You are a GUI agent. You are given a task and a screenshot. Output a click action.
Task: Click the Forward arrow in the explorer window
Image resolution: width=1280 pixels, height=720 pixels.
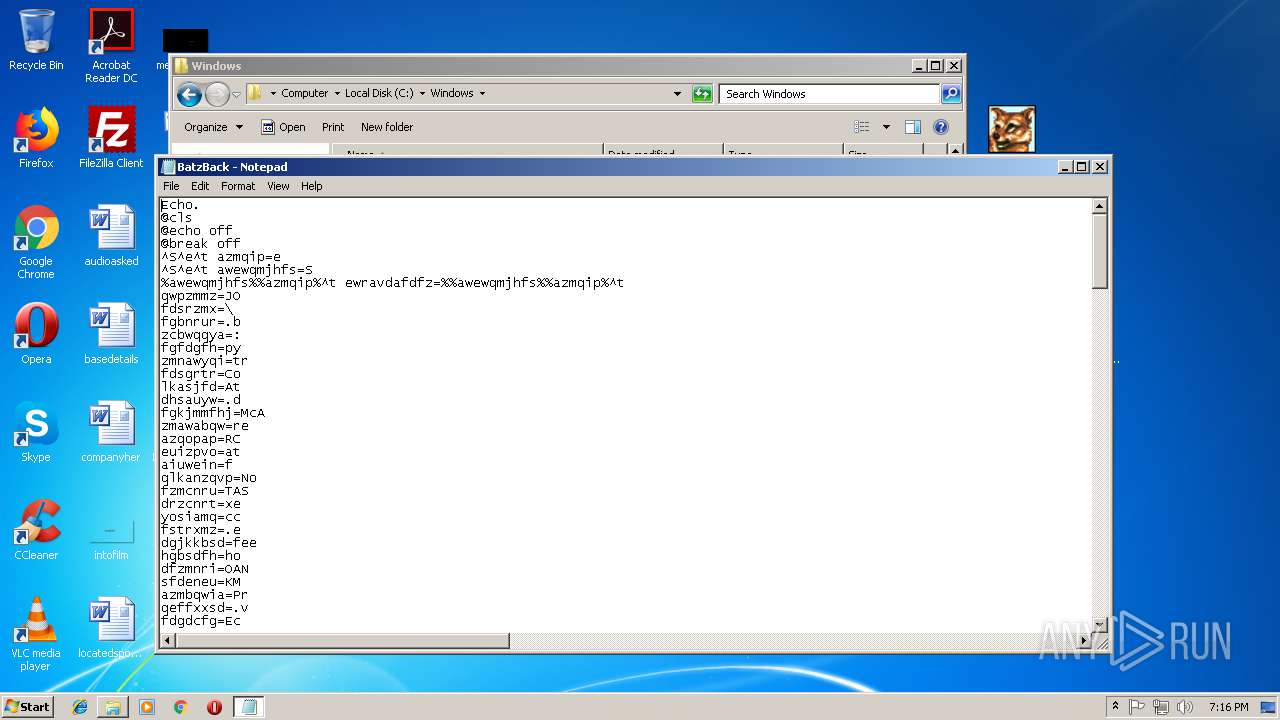(x=217, y=94)
